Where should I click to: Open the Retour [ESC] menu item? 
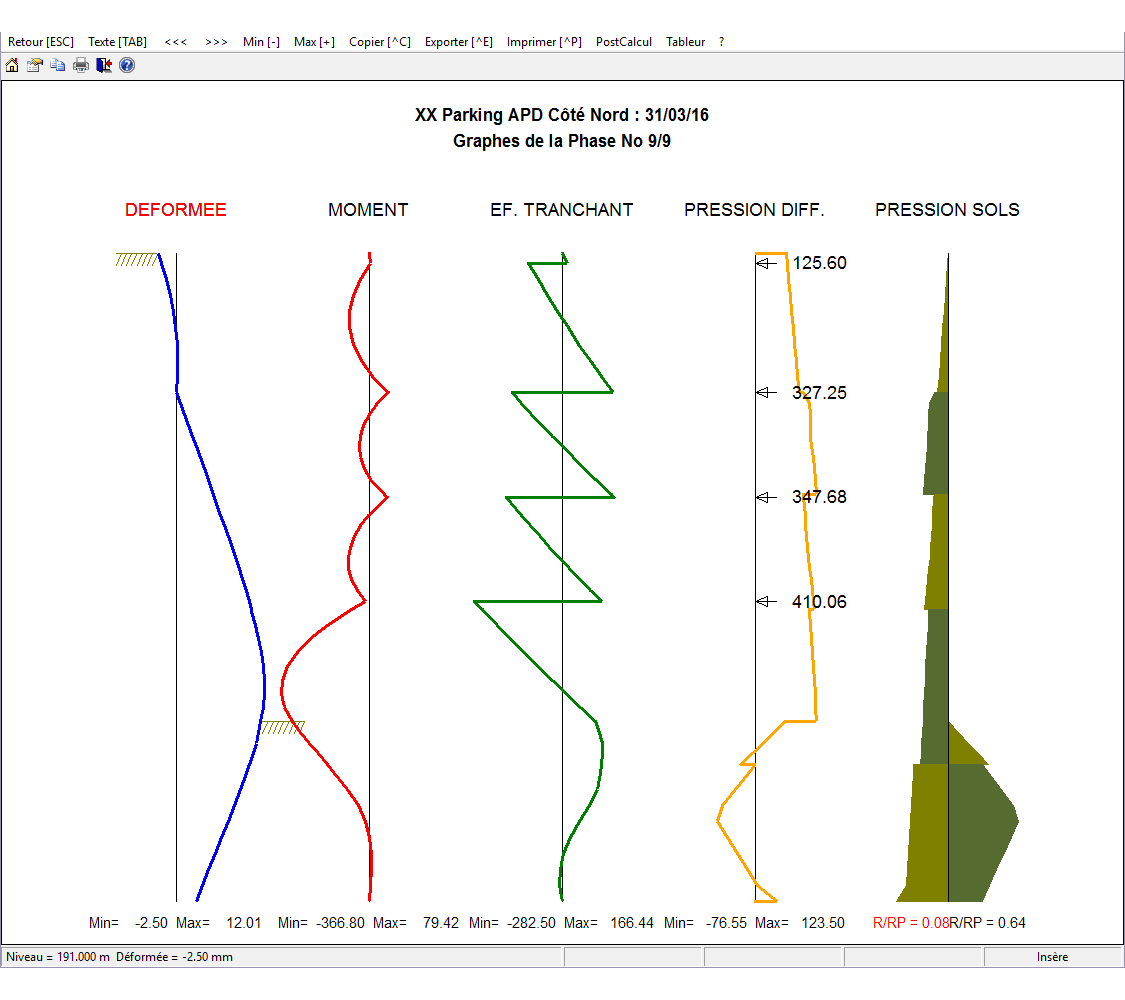click(x=41, y=42)
